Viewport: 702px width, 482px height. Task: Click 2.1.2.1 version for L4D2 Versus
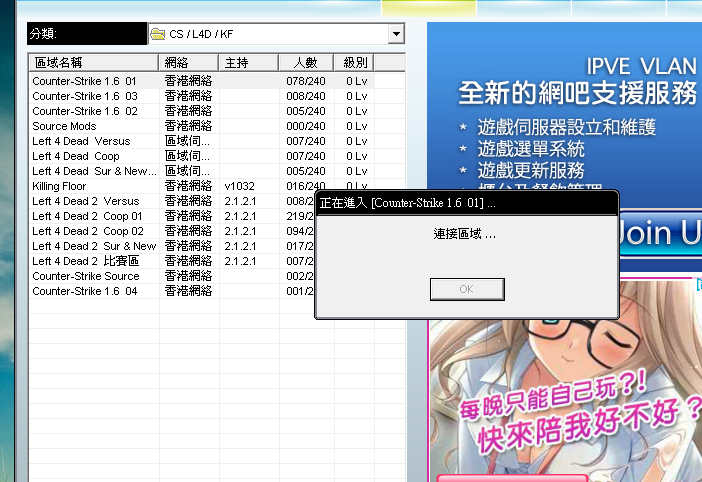(x=240, y=201)
